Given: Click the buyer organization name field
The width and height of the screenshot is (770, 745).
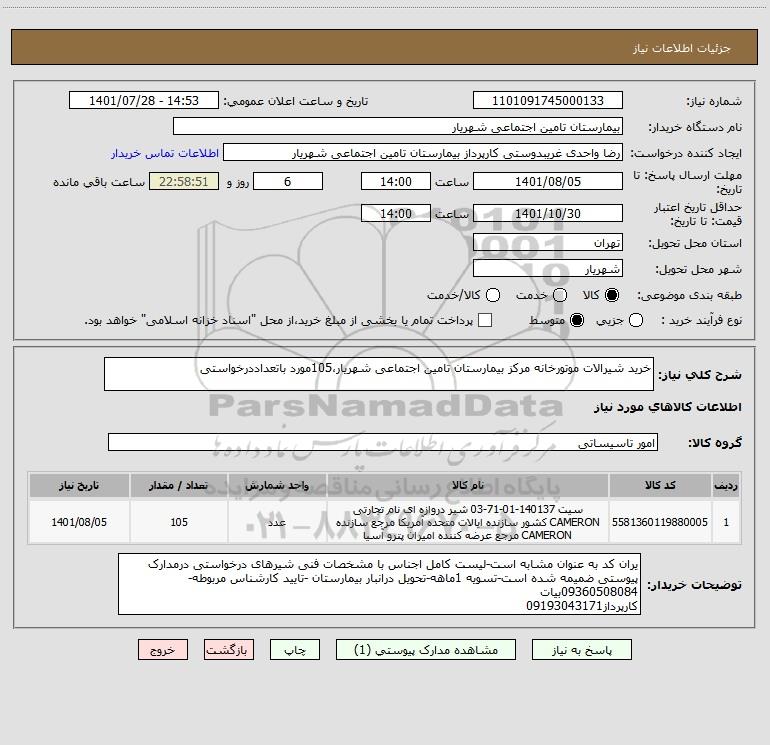Looking at the screenshot, I should tap(398, 127).
